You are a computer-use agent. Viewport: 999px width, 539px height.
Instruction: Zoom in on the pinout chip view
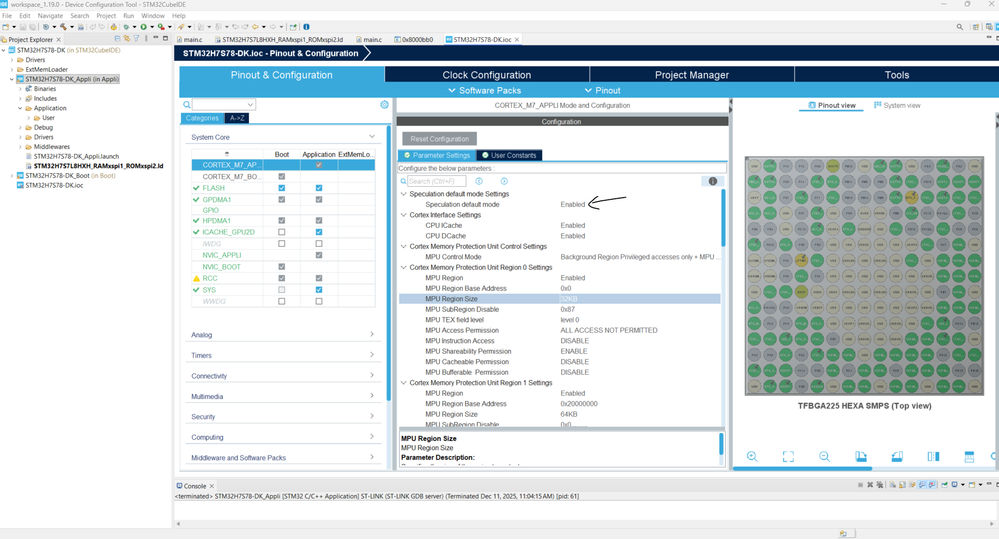click(x=752, y=456)
